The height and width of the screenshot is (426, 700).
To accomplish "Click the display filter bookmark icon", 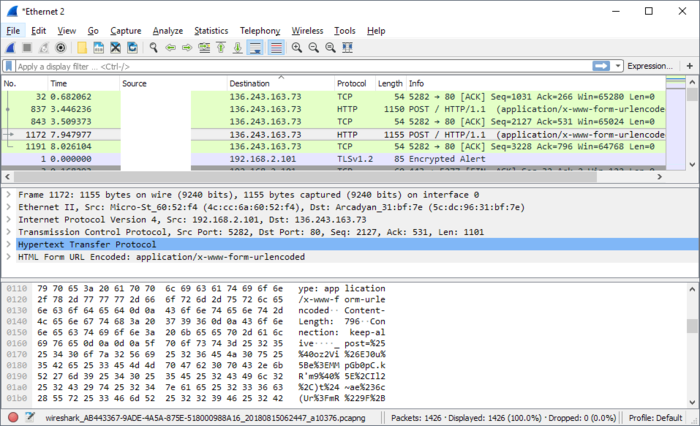I will tap(9, 66).
